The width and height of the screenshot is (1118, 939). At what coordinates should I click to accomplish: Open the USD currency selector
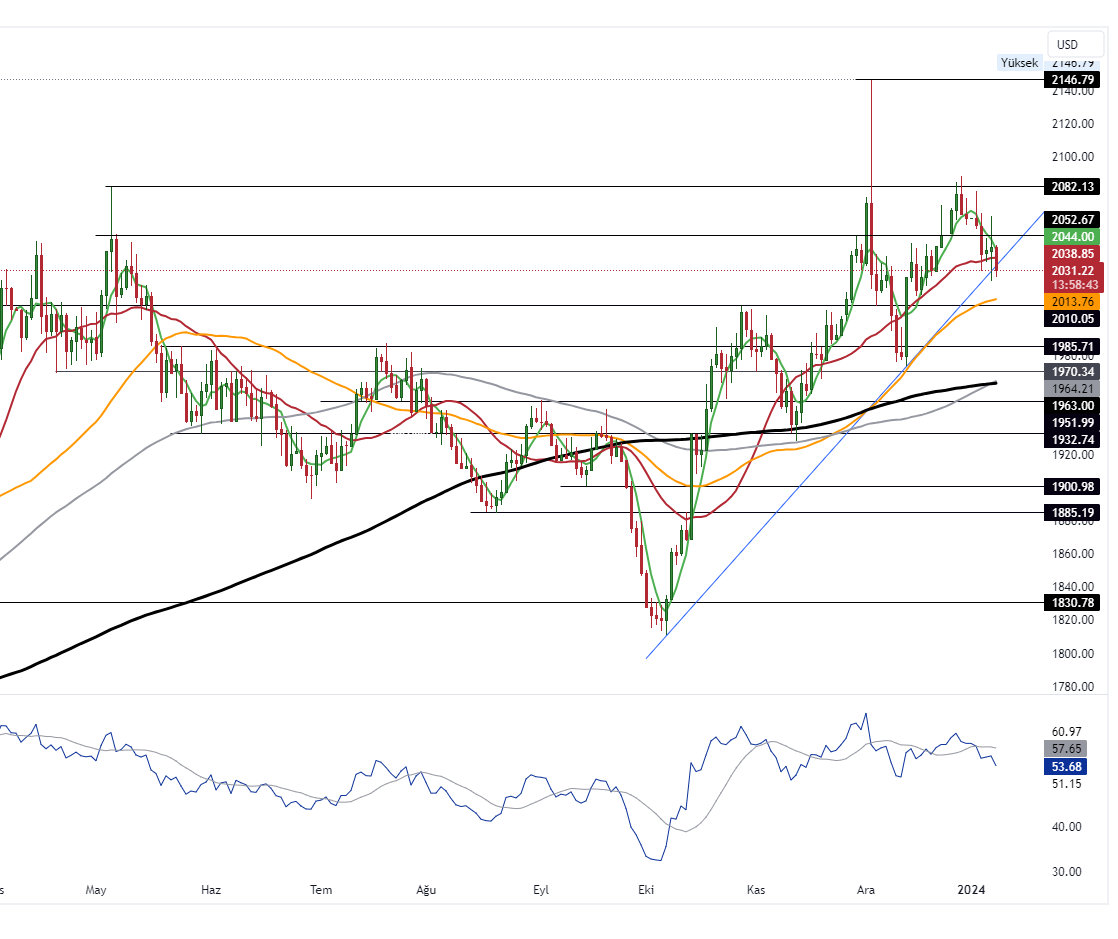click(1067, 44)
